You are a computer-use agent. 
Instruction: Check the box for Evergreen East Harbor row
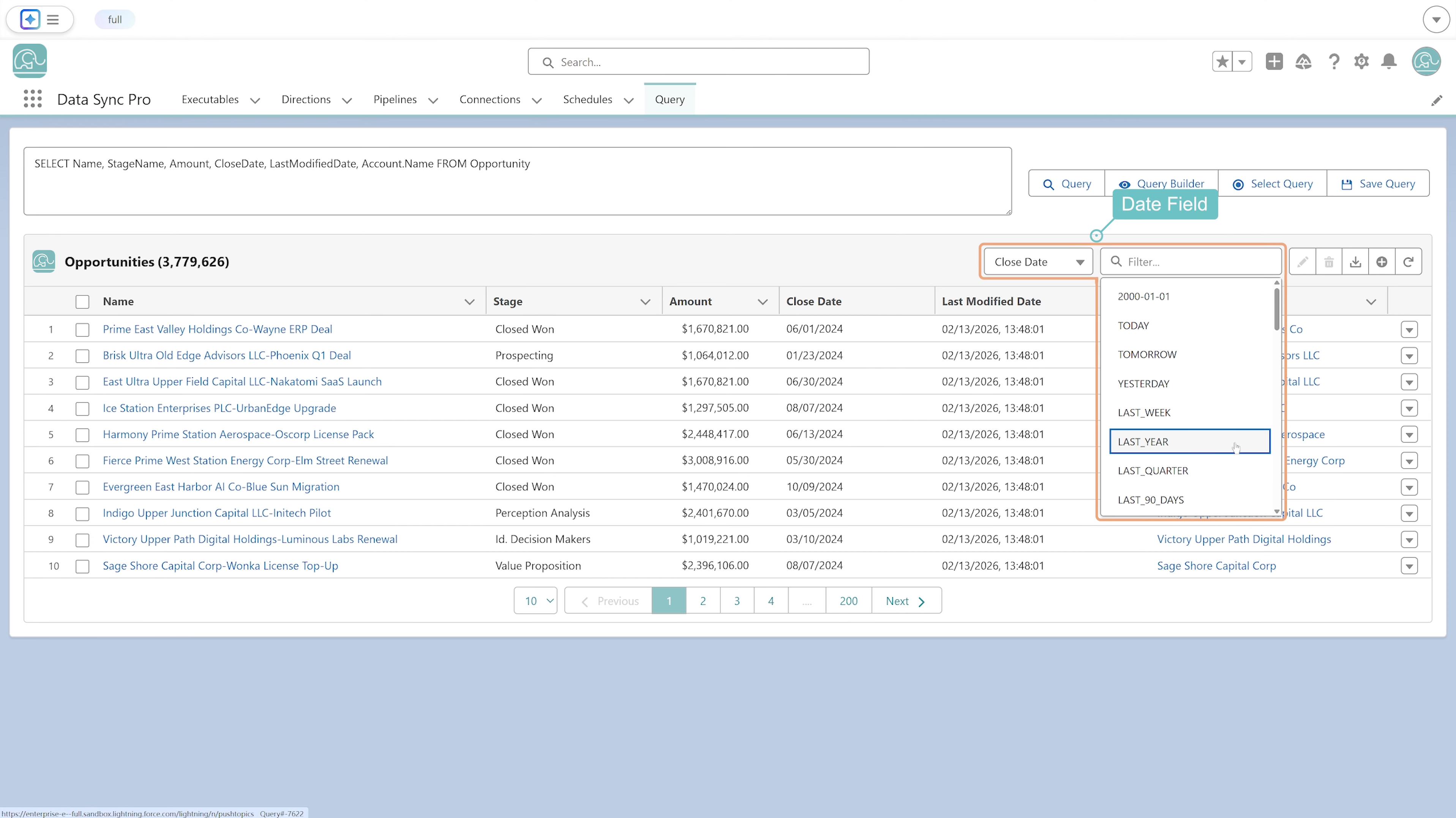(82, 487)
